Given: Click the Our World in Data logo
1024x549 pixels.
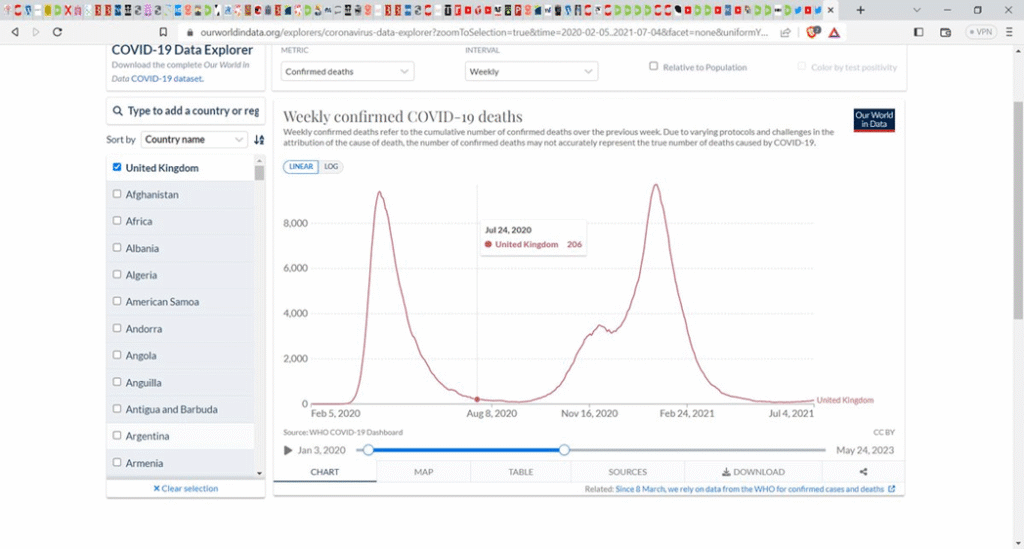Looking at the screenshot, I should pos(874,120).
